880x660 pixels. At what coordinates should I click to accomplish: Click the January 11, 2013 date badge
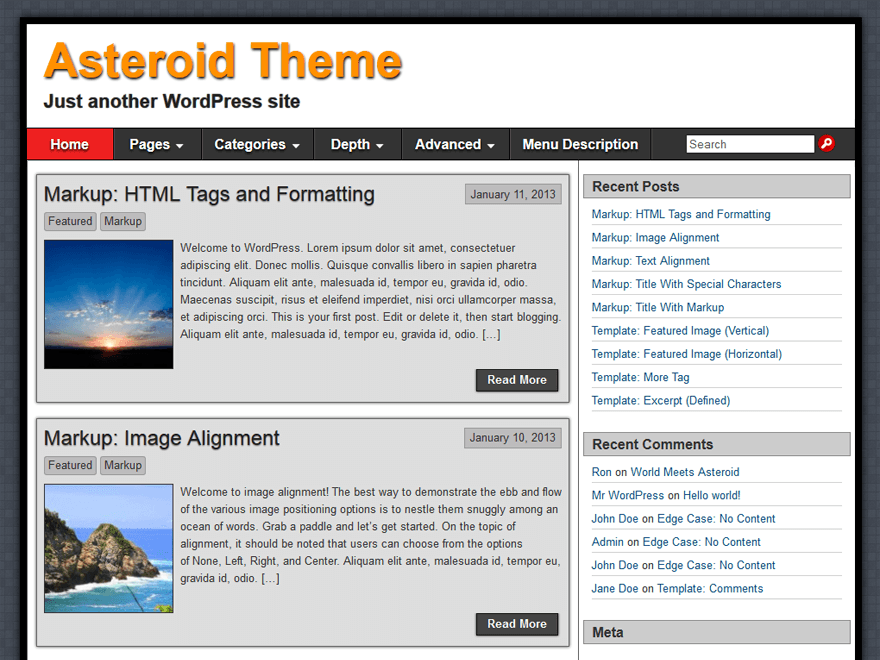click(x=513, y=194)
